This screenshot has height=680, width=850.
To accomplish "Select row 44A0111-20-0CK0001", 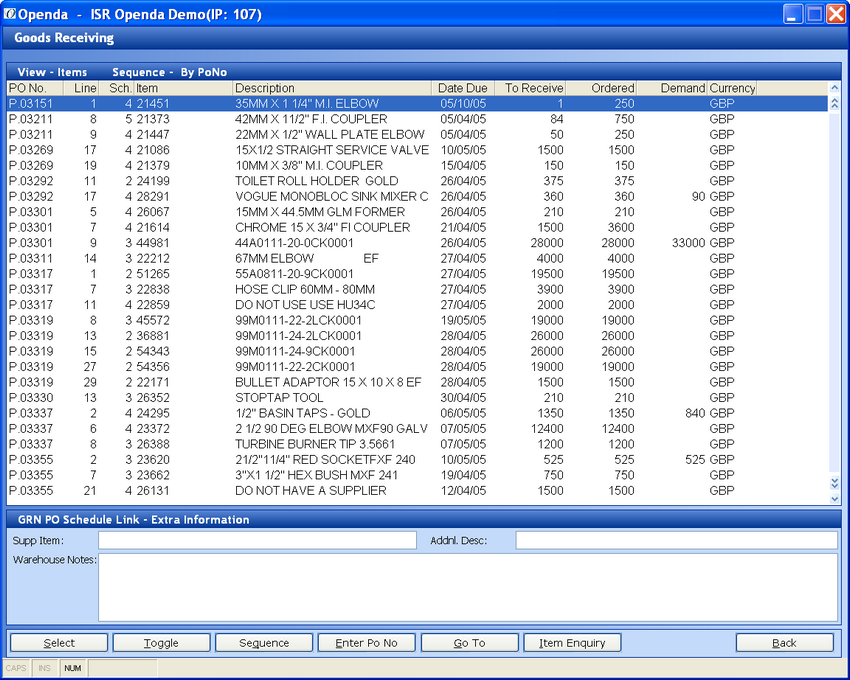I will click(417, 242).
